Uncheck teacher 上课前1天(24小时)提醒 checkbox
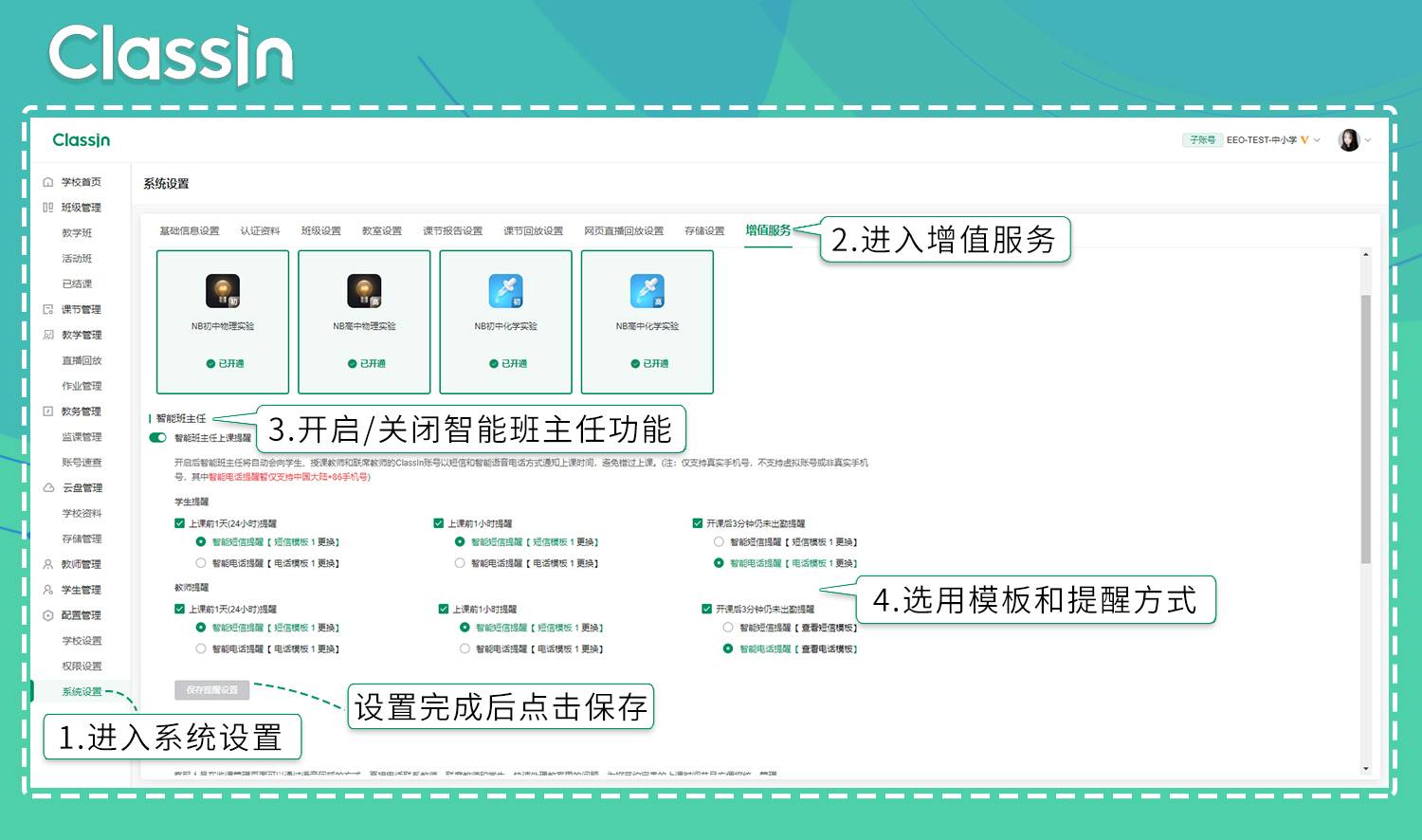1422x840 pixels. tap(179, 609)
